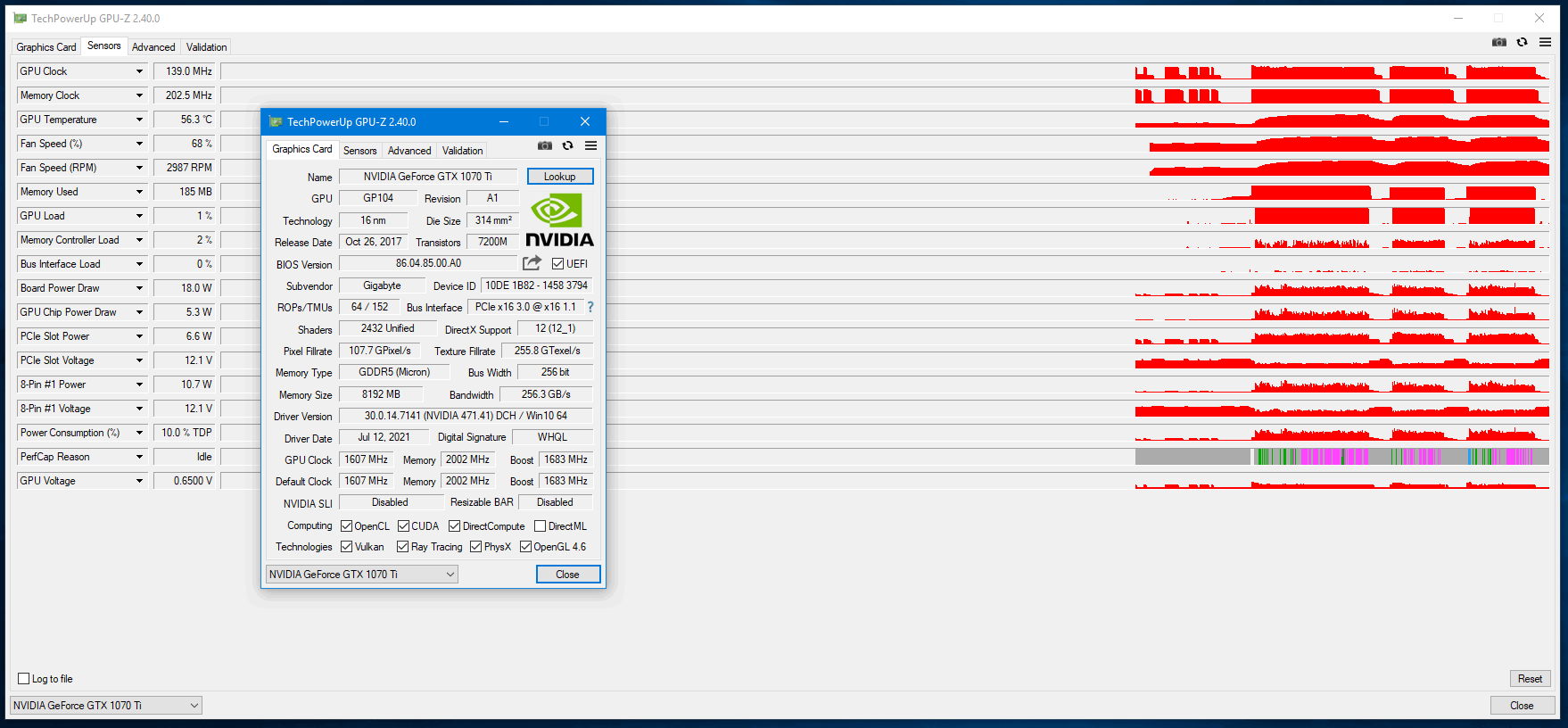Screen dimensions: 1568x728
Task: Toggle the OpenCL checkbox
Action: coord(346,525)
